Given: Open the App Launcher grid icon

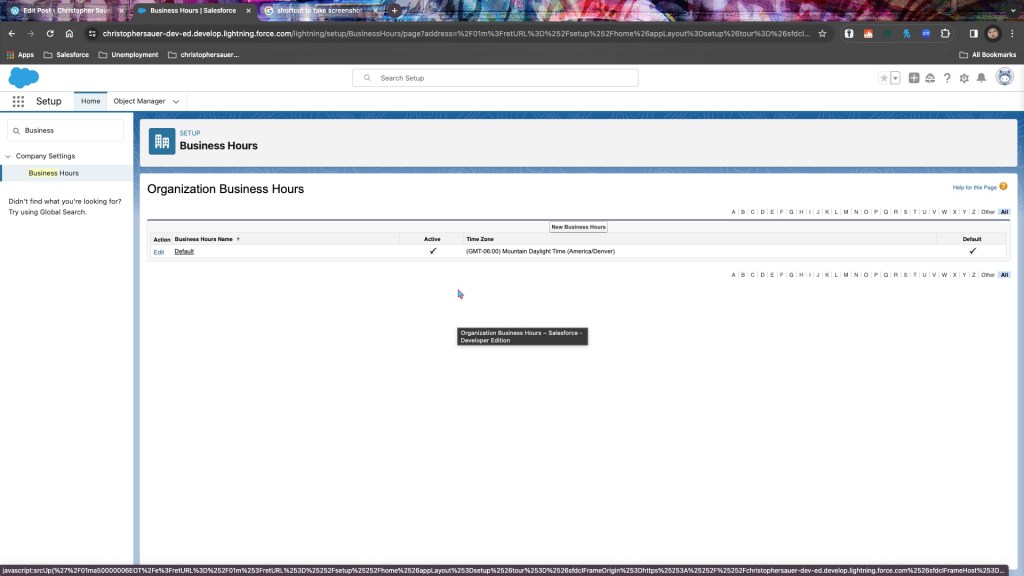Looking at the screenshot, I should [18, 101].
